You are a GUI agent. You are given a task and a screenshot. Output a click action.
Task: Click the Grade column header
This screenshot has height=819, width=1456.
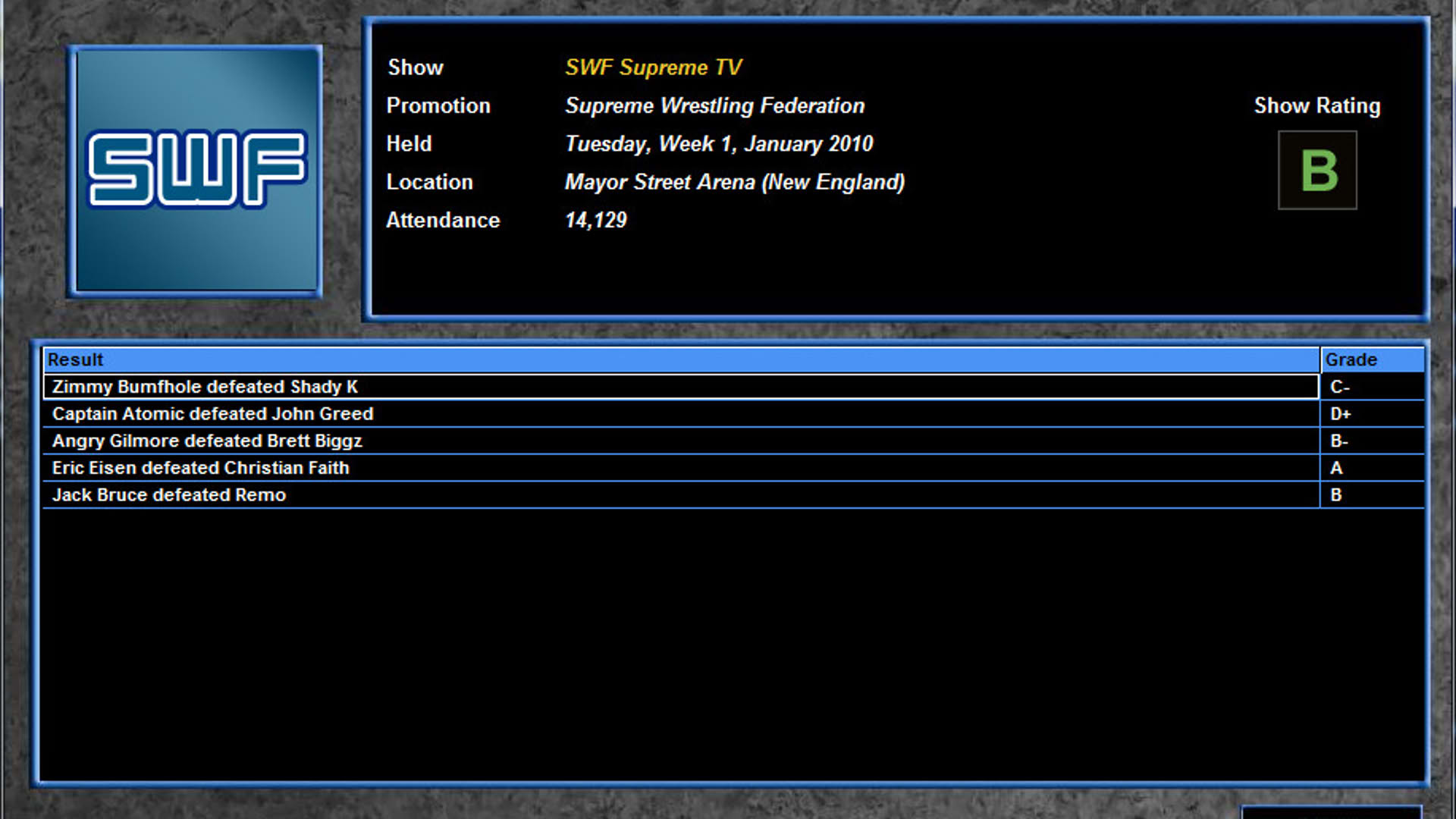point(1373,359)
